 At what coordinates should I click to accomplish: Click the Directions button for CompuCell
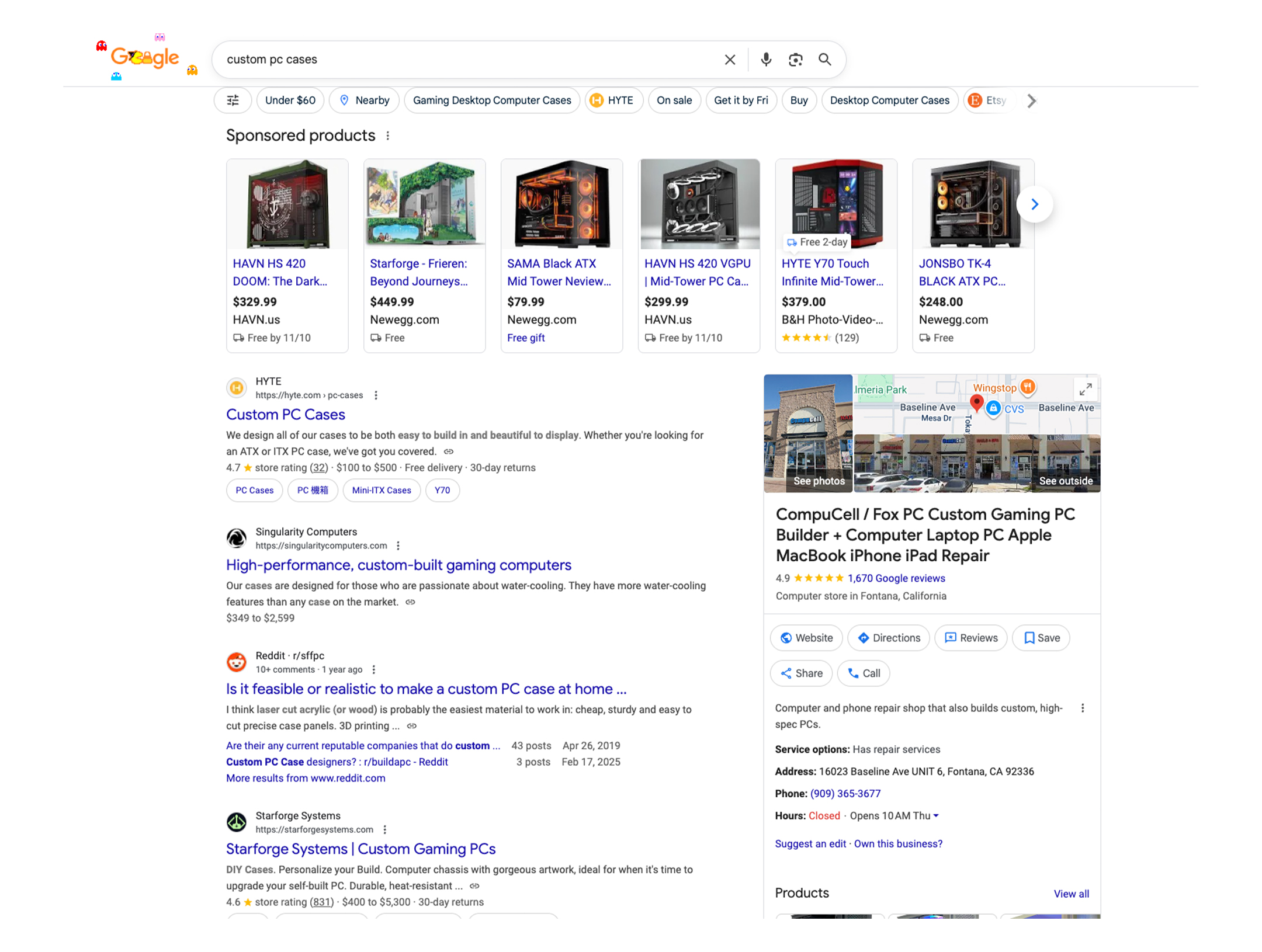pyautogui.click(x=888, y=638)
